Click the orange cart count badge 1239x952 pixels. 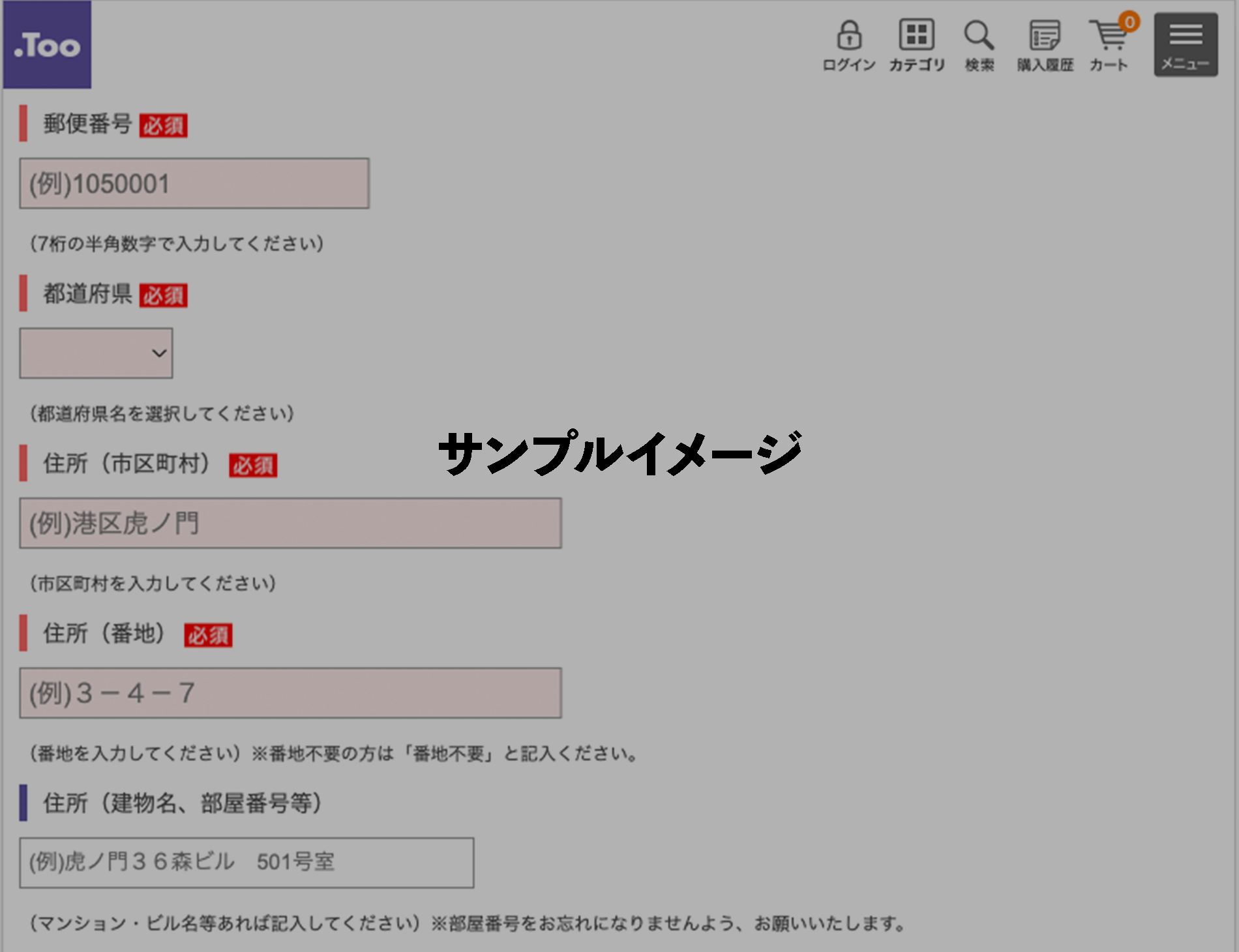(1129, 22)
